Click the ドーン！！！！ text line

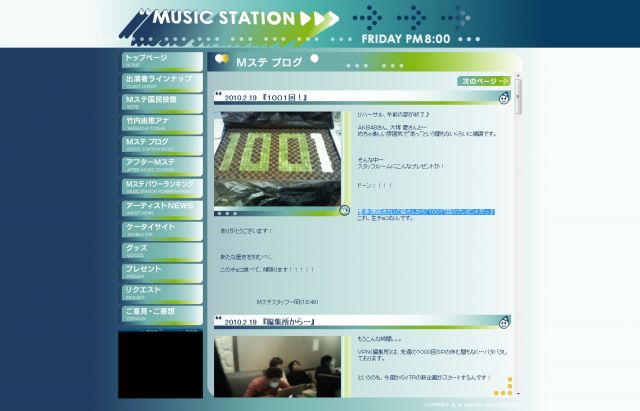(x=375, y=185)
